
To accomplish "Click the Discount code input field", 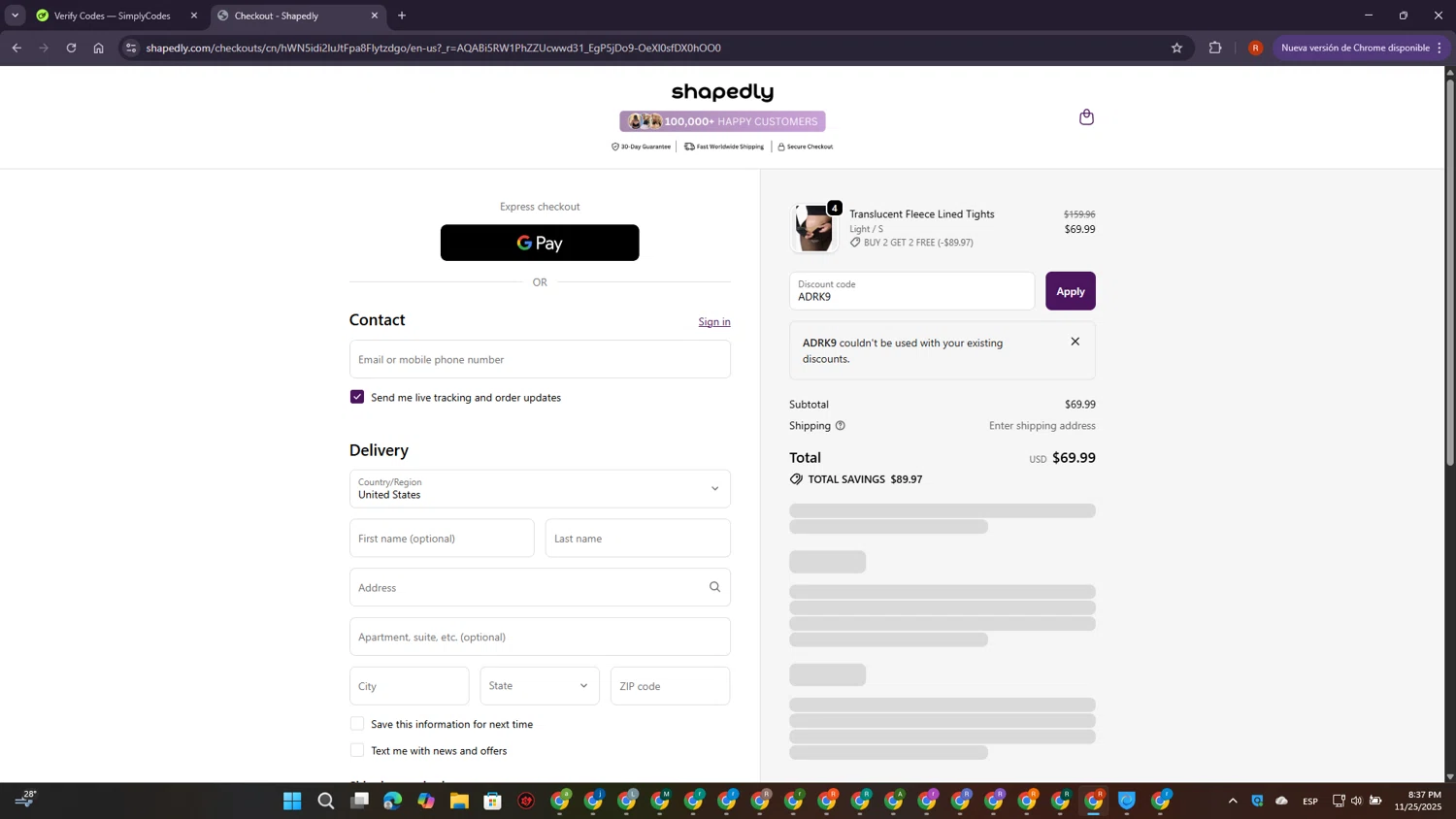I will point(912,291).
